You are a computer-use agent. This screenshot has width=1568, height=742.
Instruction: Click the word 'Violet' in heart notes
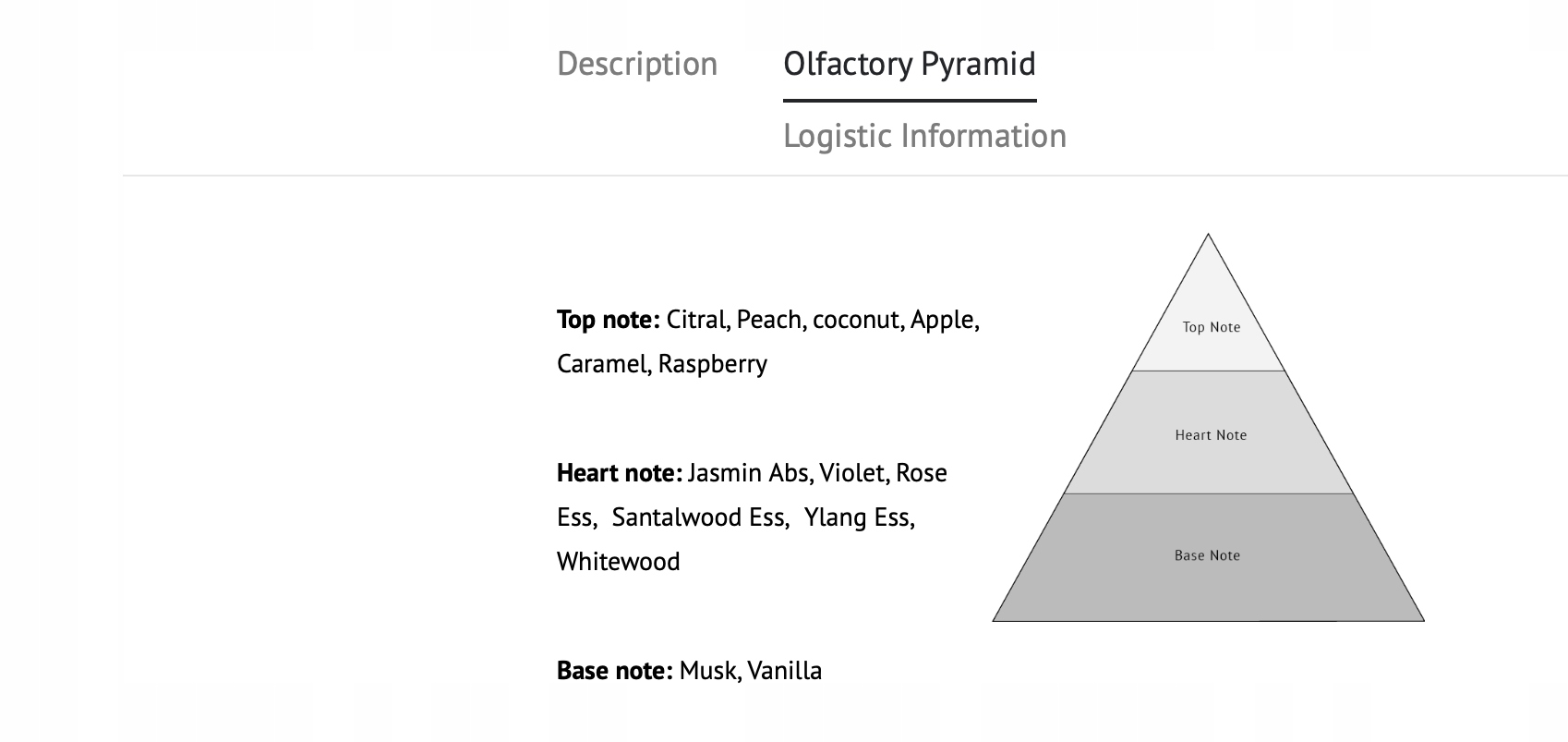[852, 473]
